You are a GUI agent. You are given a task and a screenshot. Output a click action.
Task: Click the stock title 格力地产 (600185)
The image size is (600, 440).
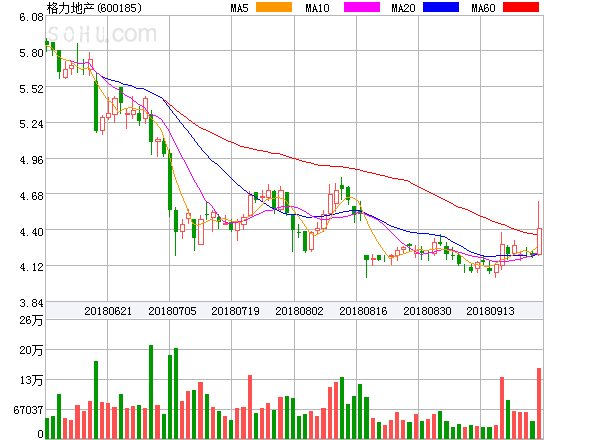[94, 8]
